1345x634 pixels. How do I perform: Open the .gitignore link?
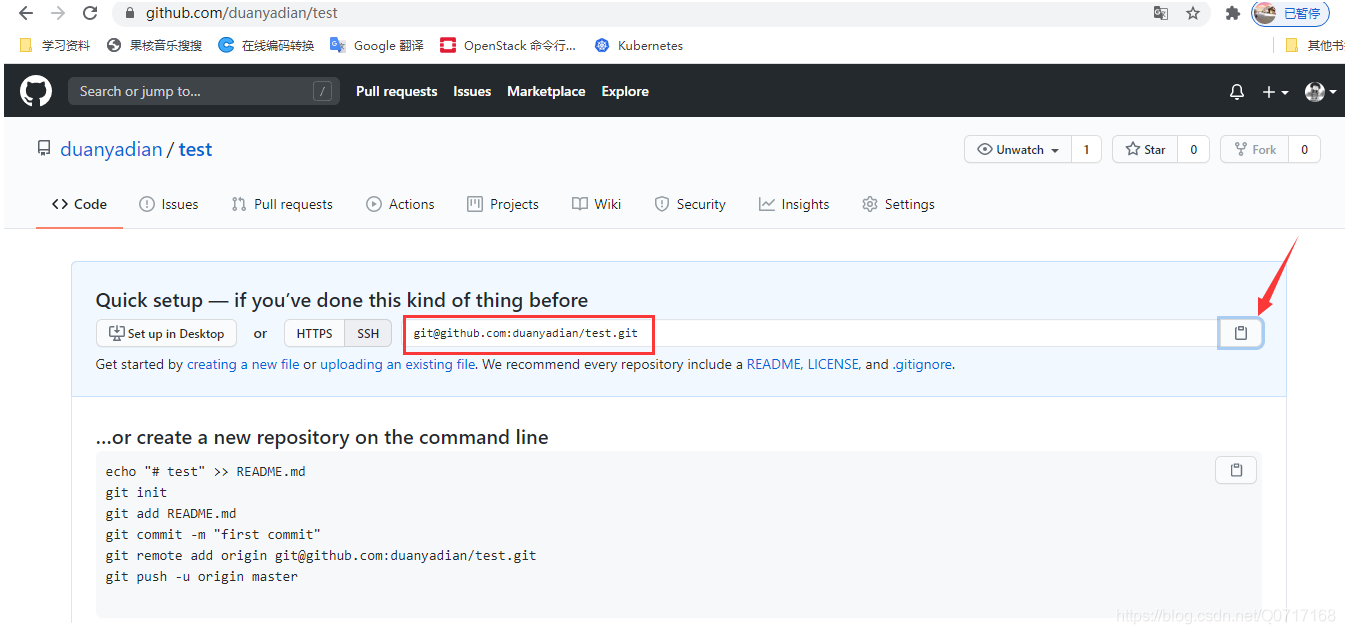pos(923,364)
